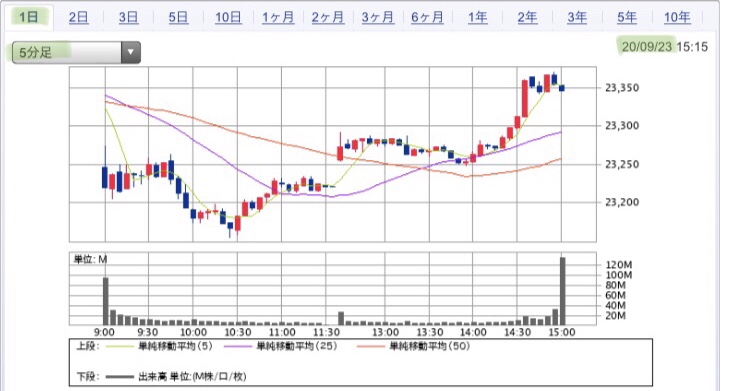Viewport: 731px width, 391px height.
Task: Click the 80M volume axis label
Action: pos(615,285)
